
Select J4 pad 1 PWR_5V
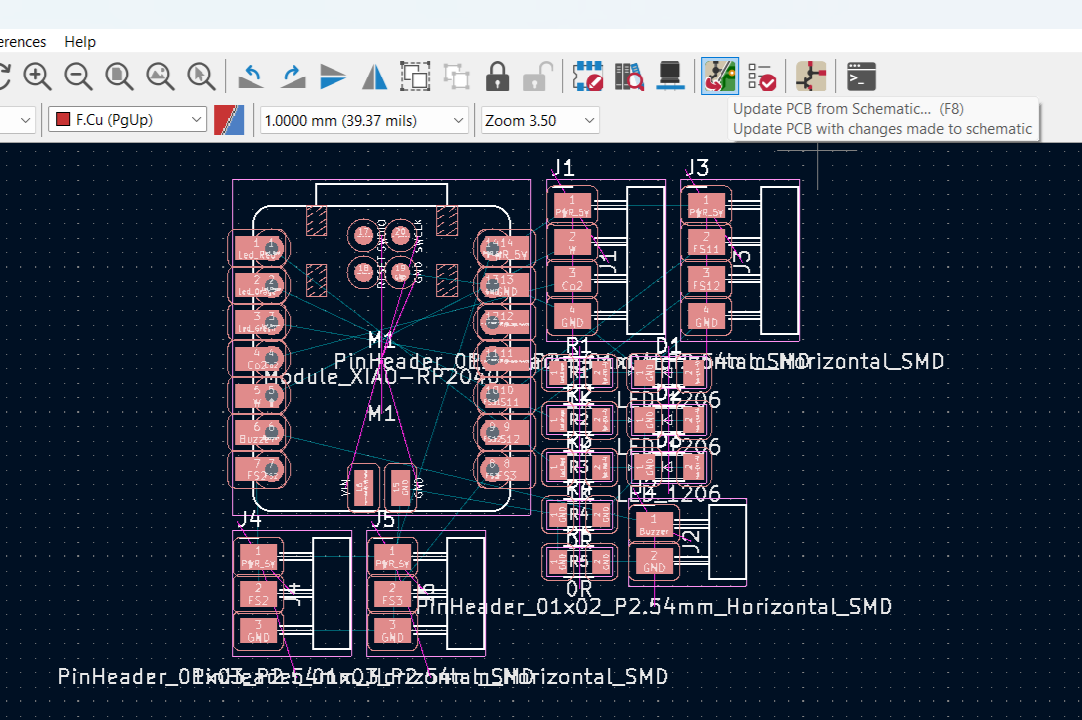coord(258,557)
